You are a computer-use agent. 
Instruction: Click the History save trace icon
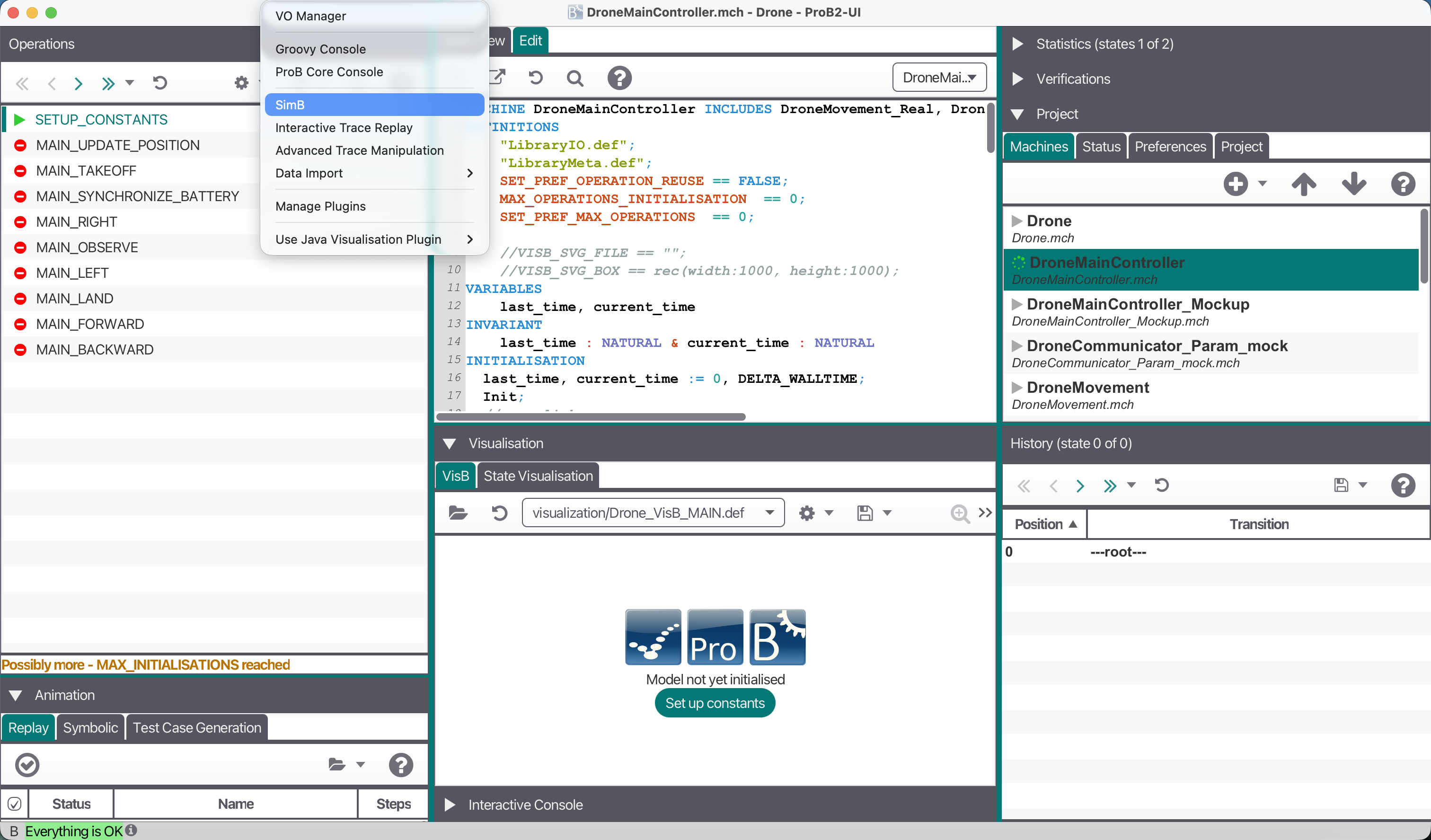1341,485
